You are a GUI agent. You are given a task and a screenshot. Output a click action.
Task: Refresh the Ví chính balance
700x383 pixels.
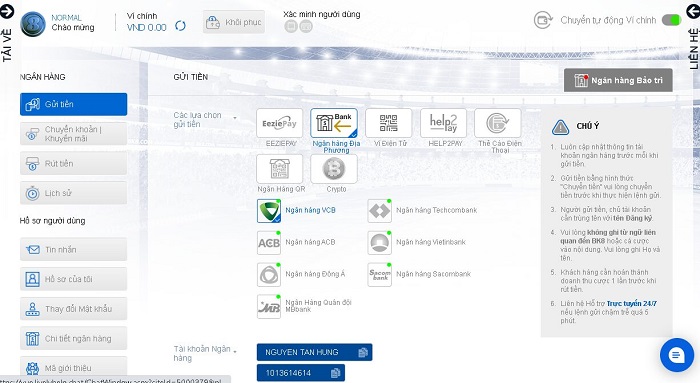180,26
